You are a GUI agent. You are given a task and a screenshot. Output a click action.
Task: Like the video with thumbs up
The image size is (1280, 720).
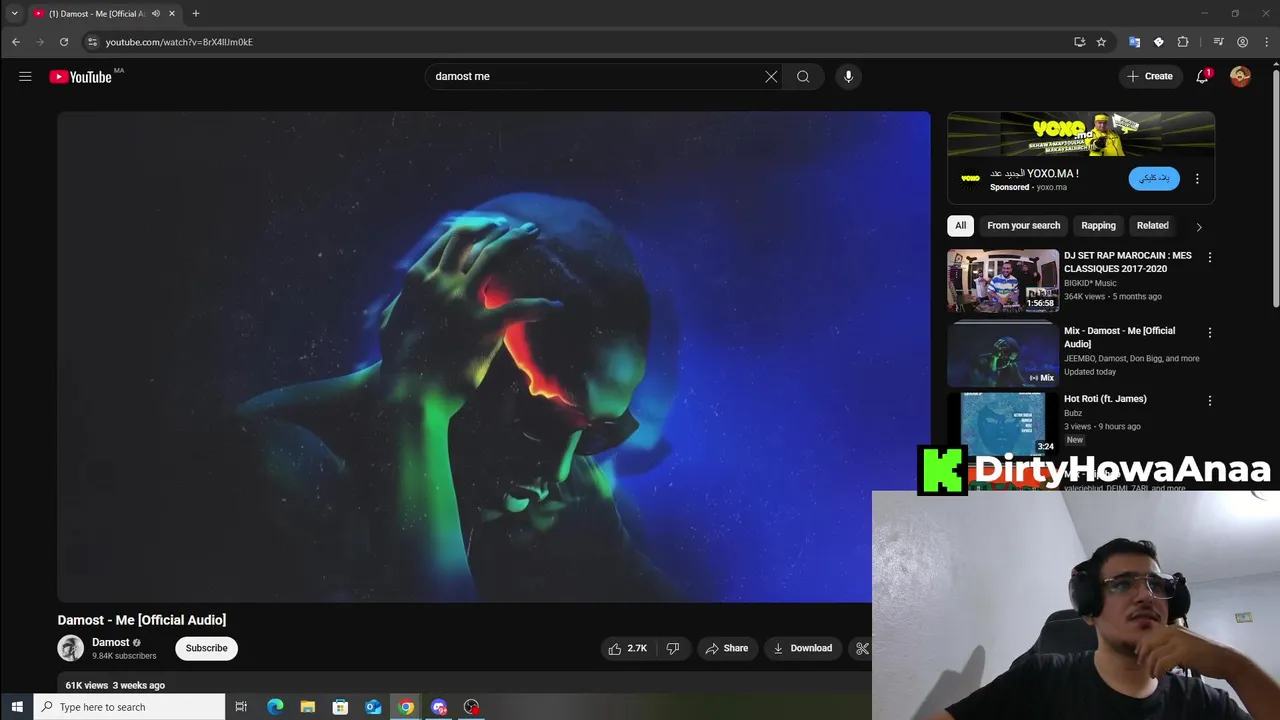[x=627, y=648]
